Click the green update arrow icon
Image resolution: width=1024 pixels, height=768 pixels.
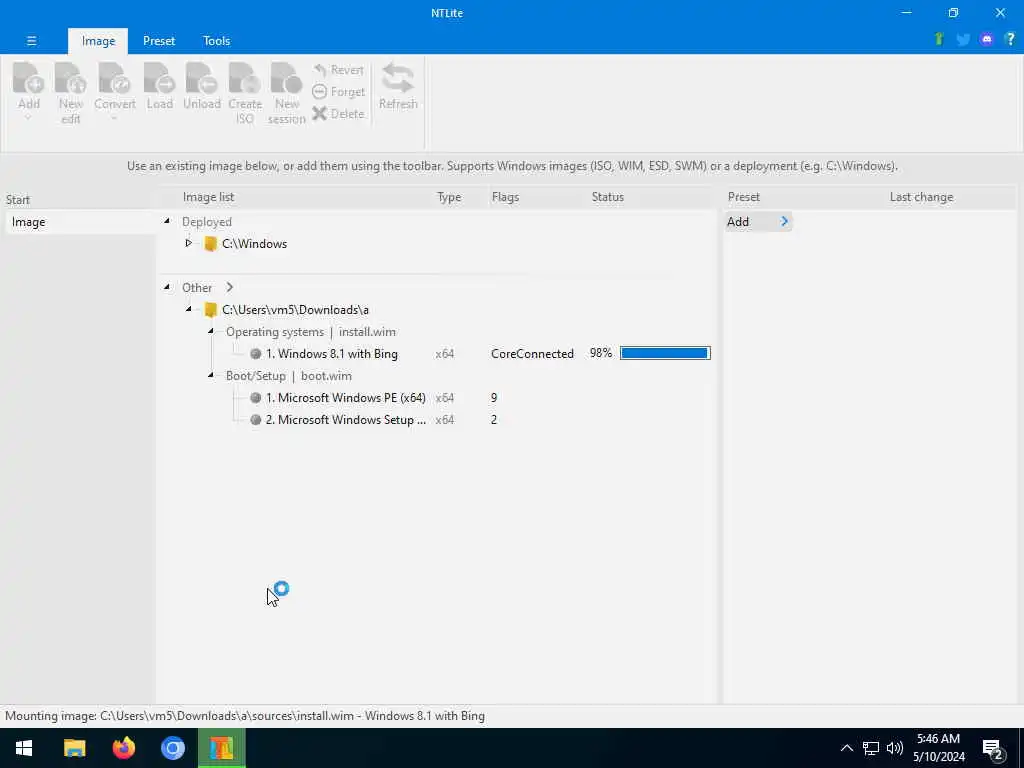[939, 39]
